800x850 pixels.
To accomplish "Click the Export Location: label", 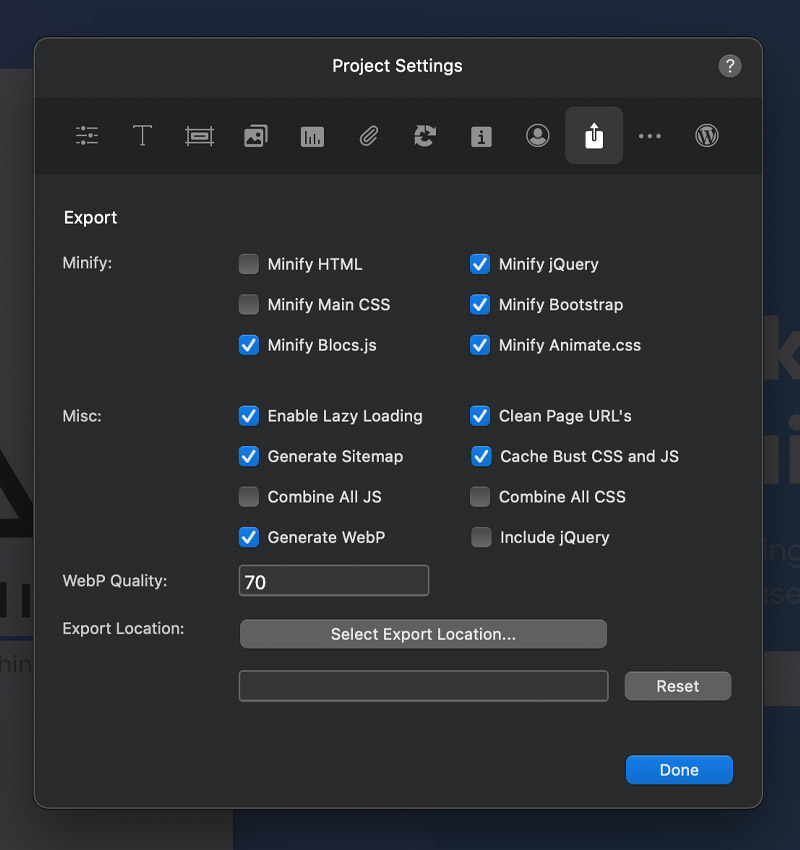I will (x=123, y=628).
